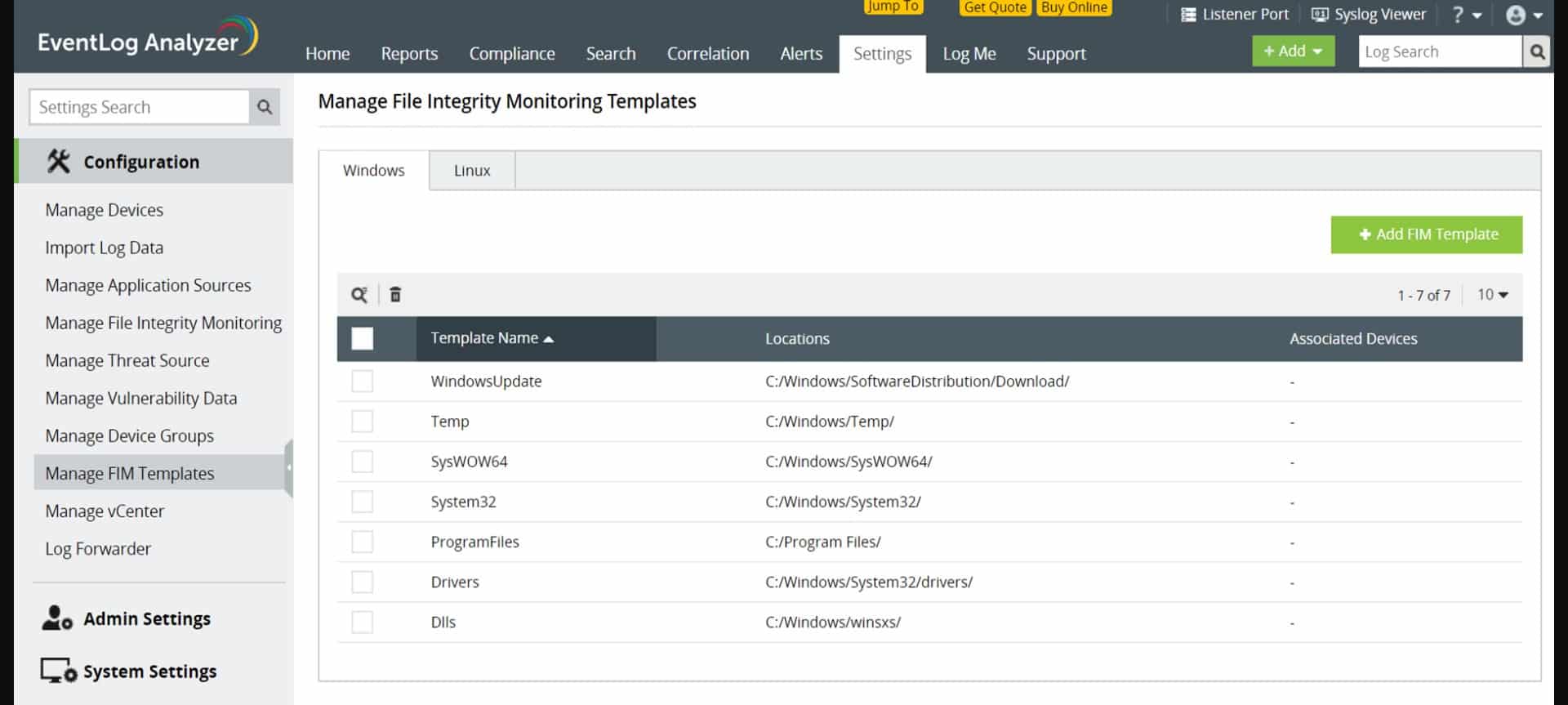Open the table search filter icon

[x=359, y=295]
